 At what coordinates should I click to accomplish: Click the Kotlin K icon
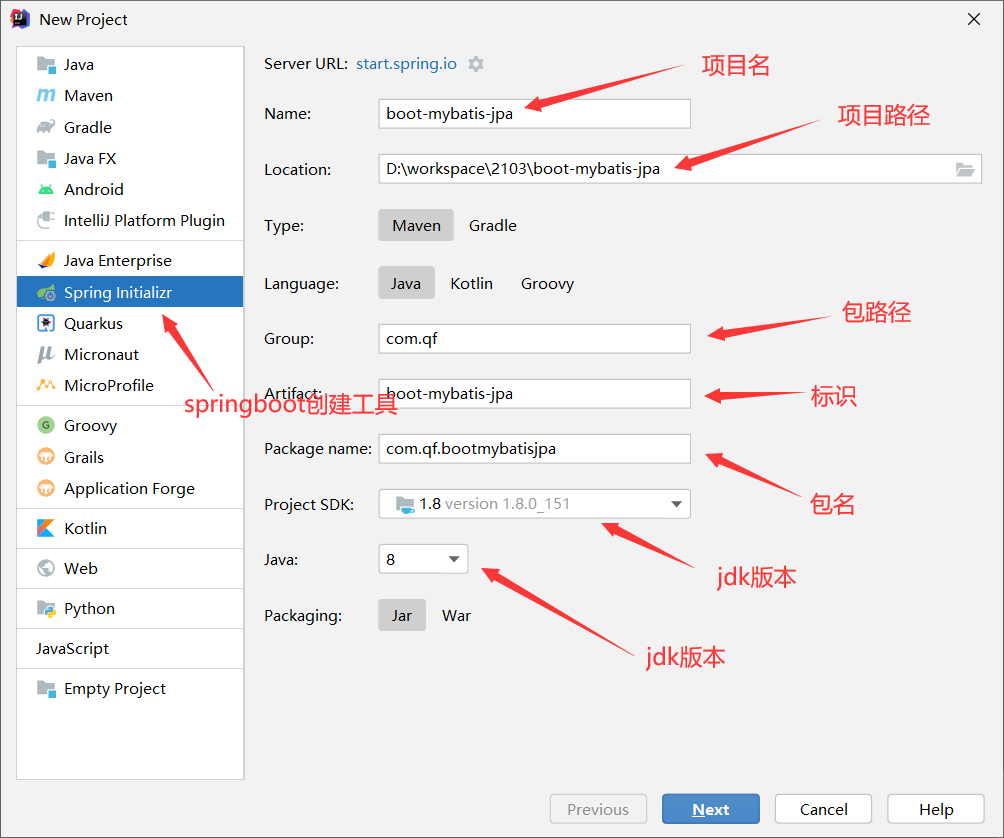[x=46, y=528]
